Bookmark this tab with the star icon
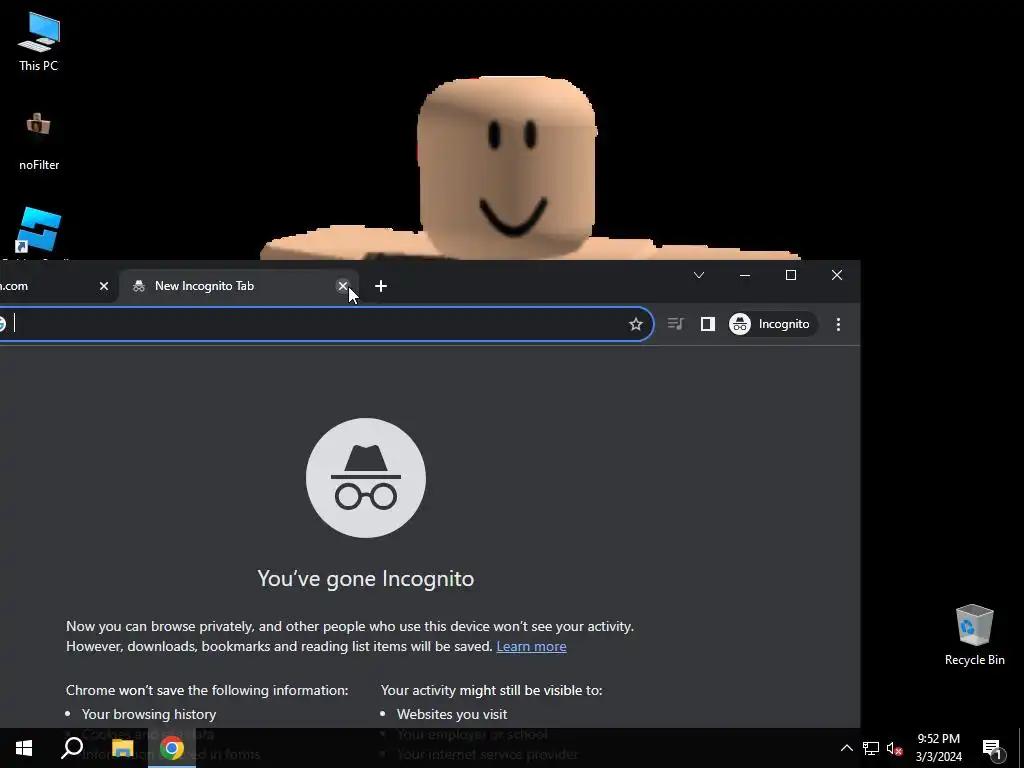The width and height of the screenshot is (1024, 768). pyautogui.click(x=635, y=324)
